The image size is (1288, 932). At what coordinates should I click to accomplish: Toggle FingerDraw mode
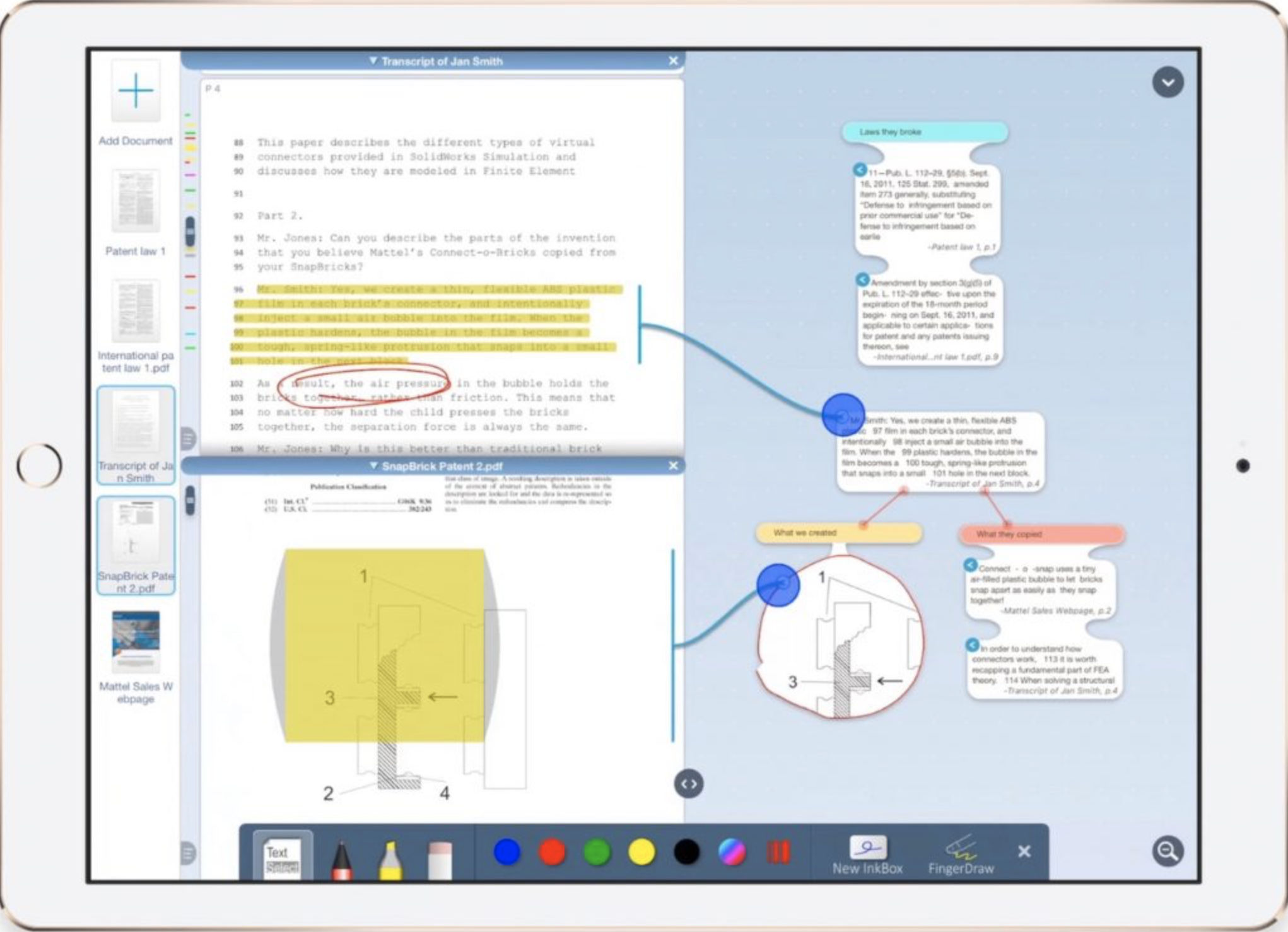coord(961,855)
